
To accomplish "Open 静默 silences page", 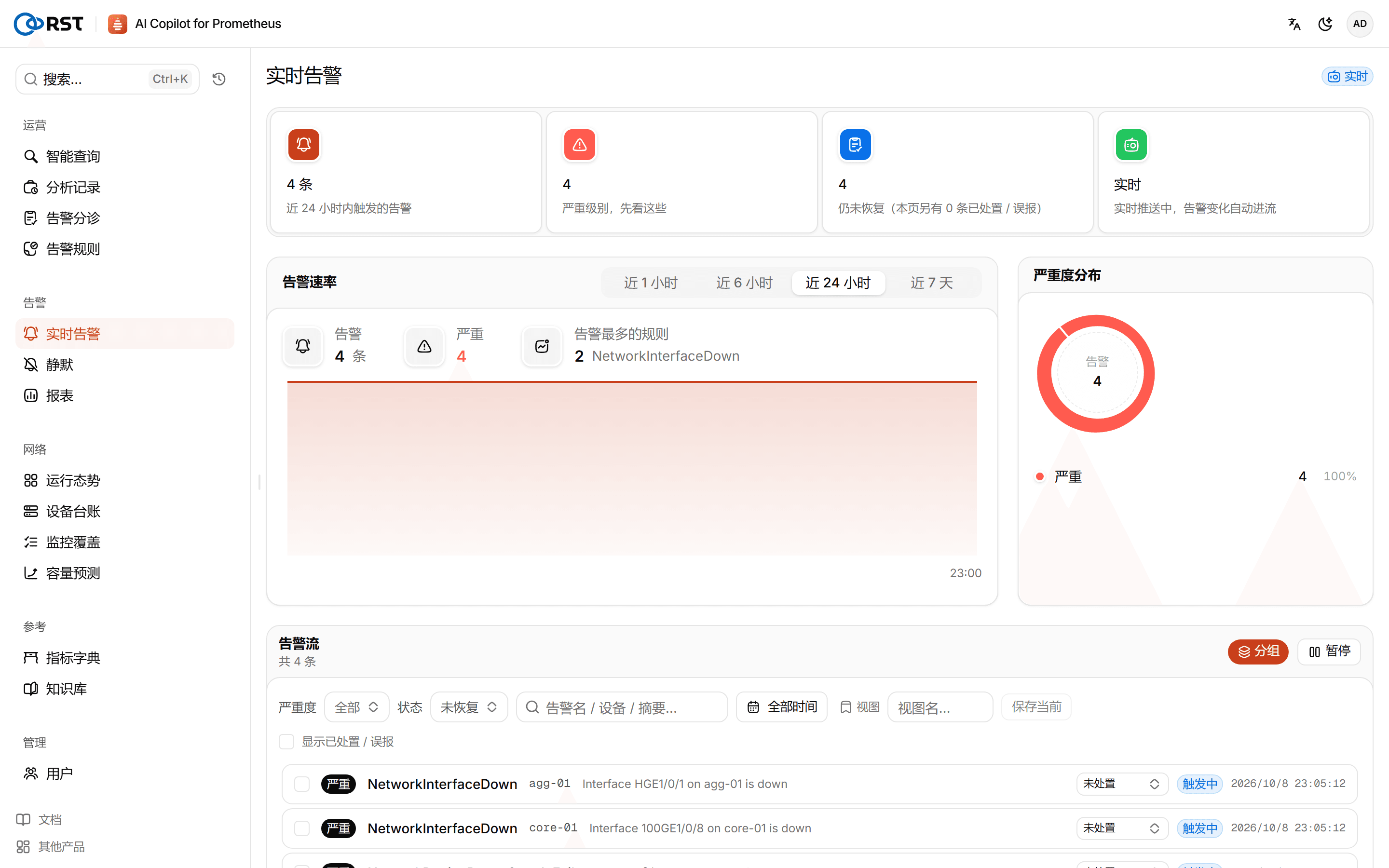I will 124,365.
